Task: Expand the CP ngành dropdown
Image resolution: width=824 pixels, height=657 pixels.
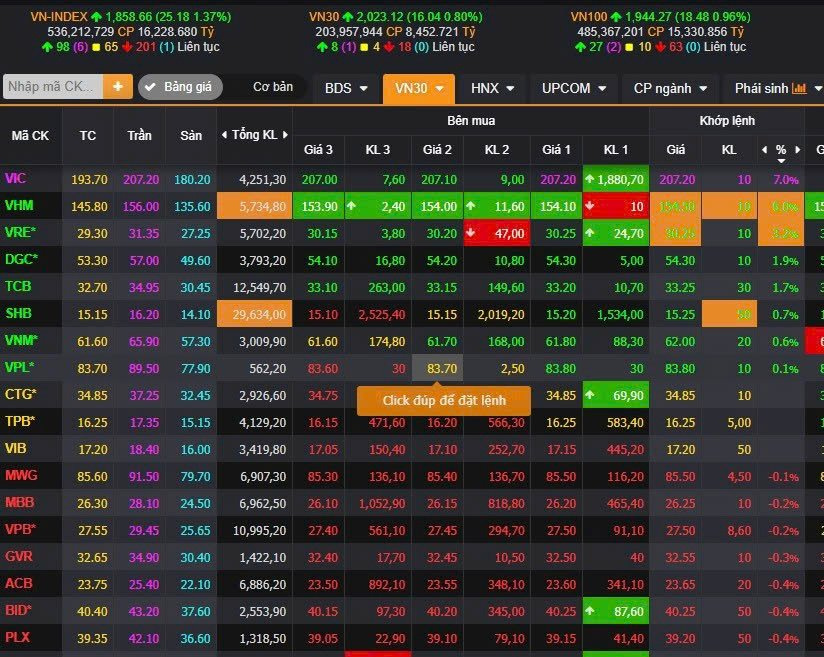Action: coord(670,89)
